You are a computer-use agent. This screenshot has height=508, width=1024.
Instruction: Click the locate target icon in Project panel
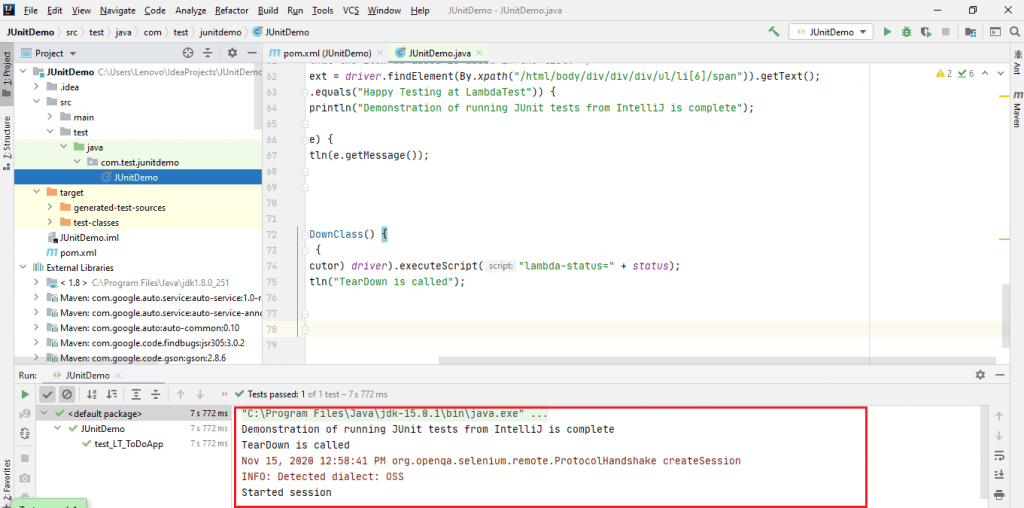188,53
